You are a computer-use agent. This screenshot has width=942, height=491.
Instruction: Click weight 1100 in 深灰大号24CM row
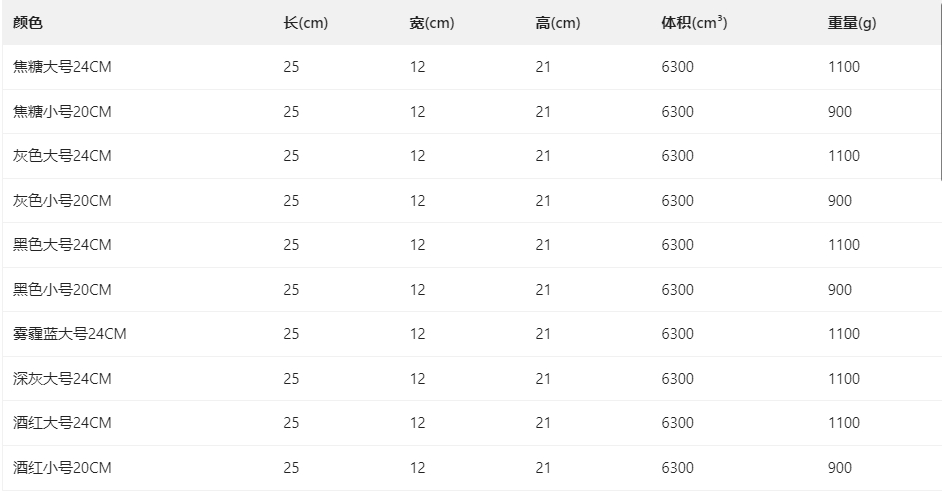coord(844,379)
